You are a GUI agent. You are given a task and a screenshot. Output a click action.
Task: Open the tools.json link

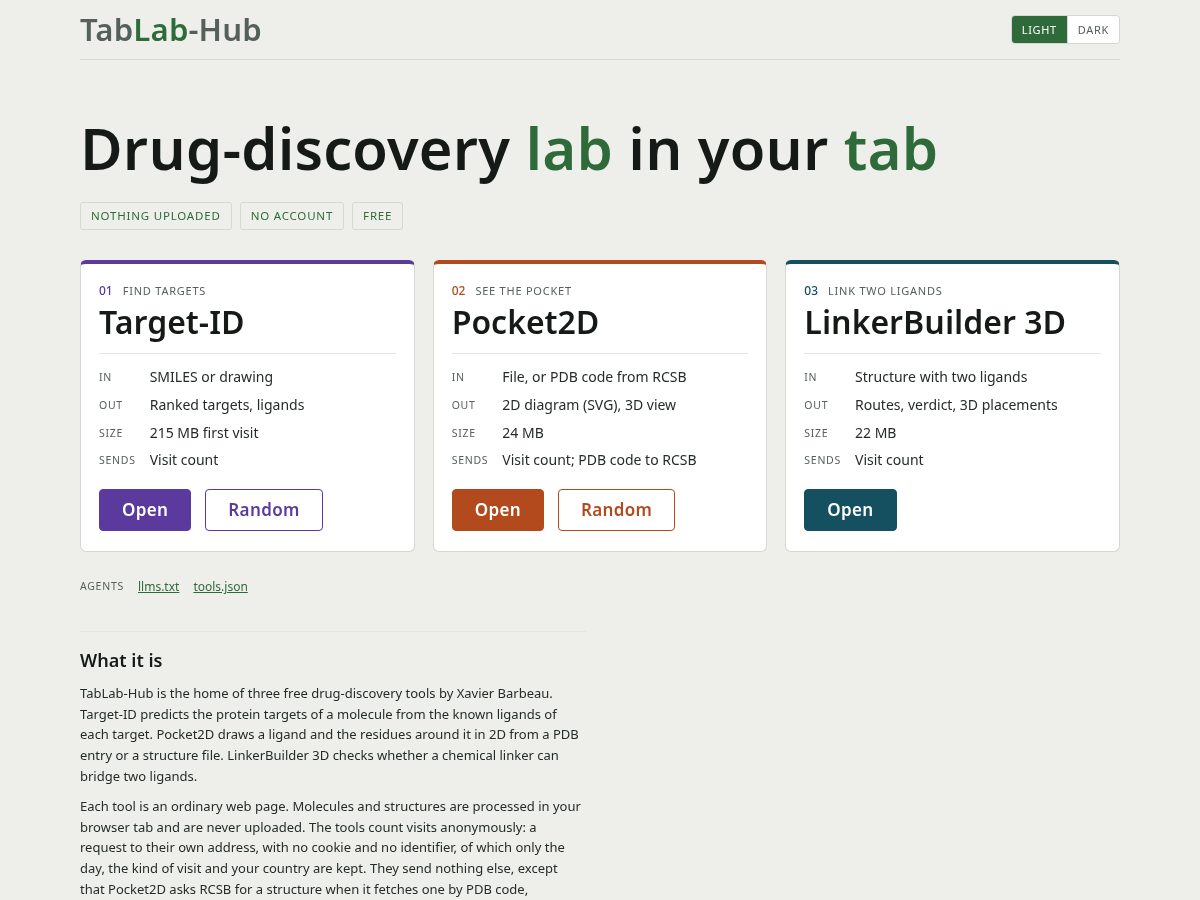click(x=221, y=587)
